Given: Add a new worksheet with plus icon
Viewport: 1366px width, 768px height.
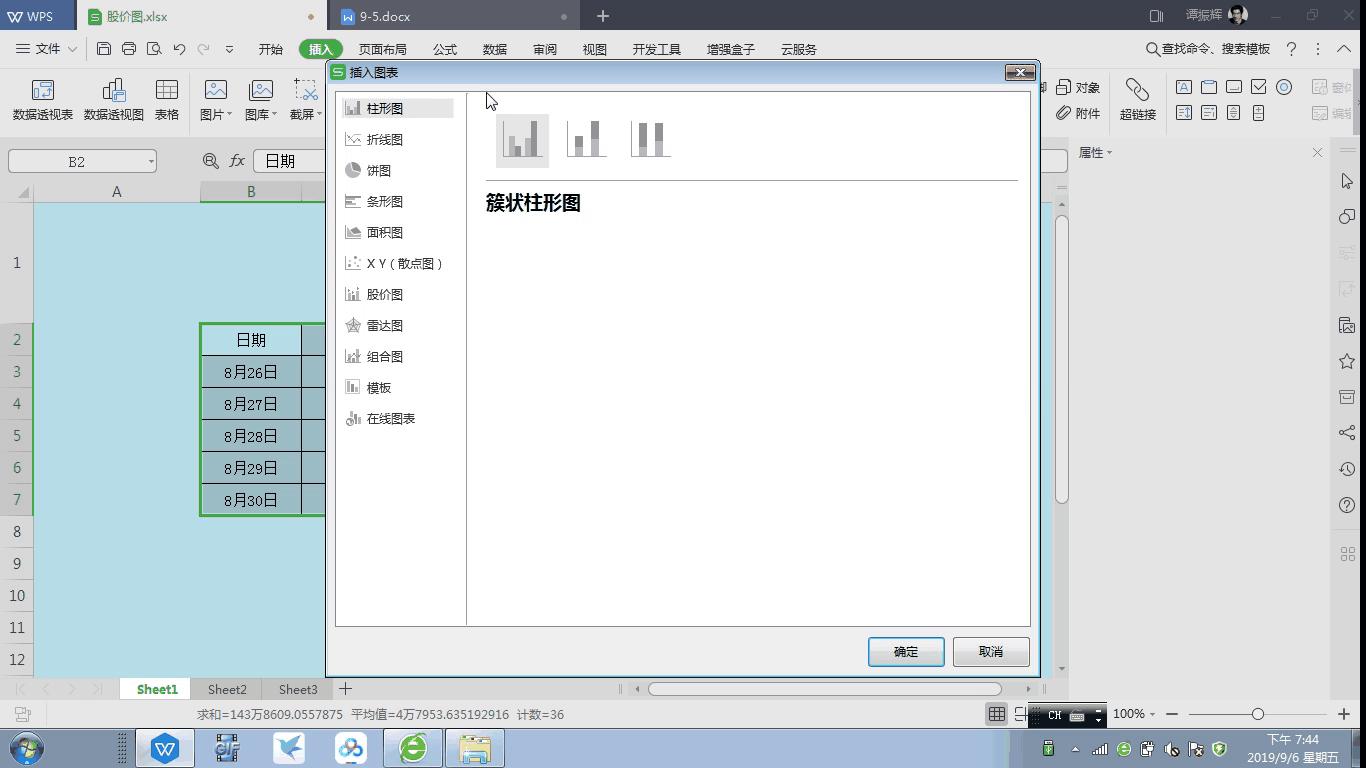Looking at the screenshot, I should tap(345, 689).
